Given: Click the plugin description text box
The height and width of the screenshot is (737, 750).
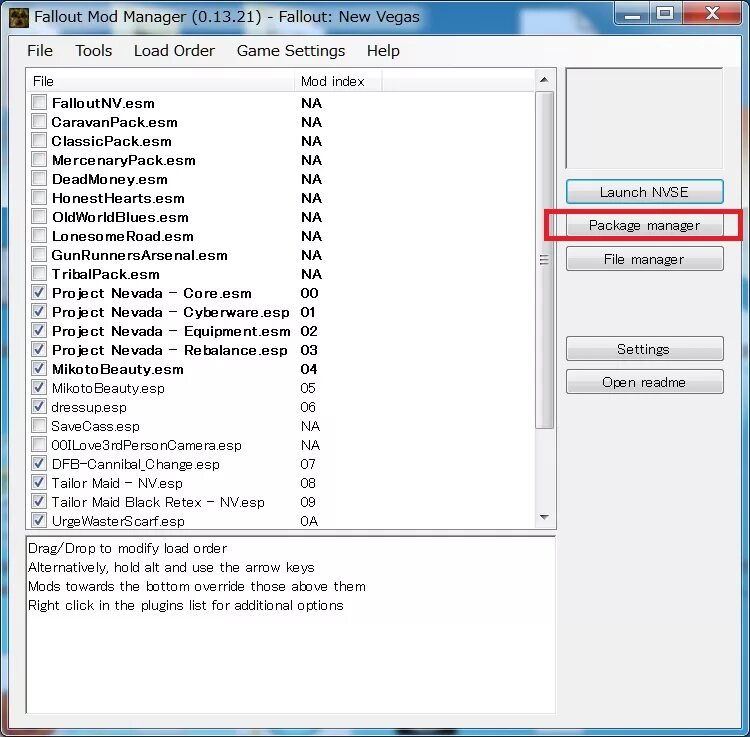Looking at the screenshot, I should (x=291, y=625).
